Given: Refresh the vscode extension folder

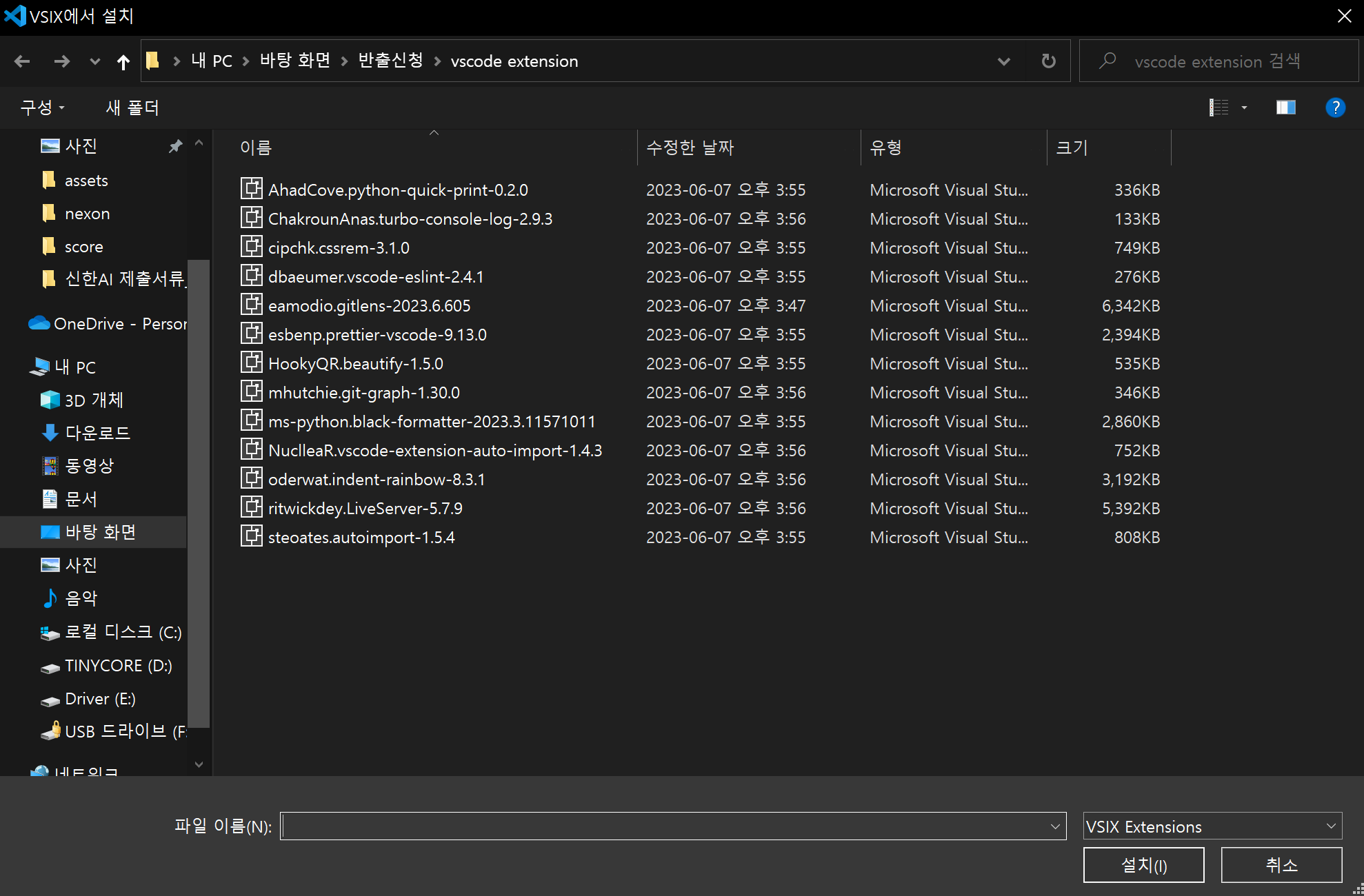Looking at the screenshot, I should click(1048, 61).
